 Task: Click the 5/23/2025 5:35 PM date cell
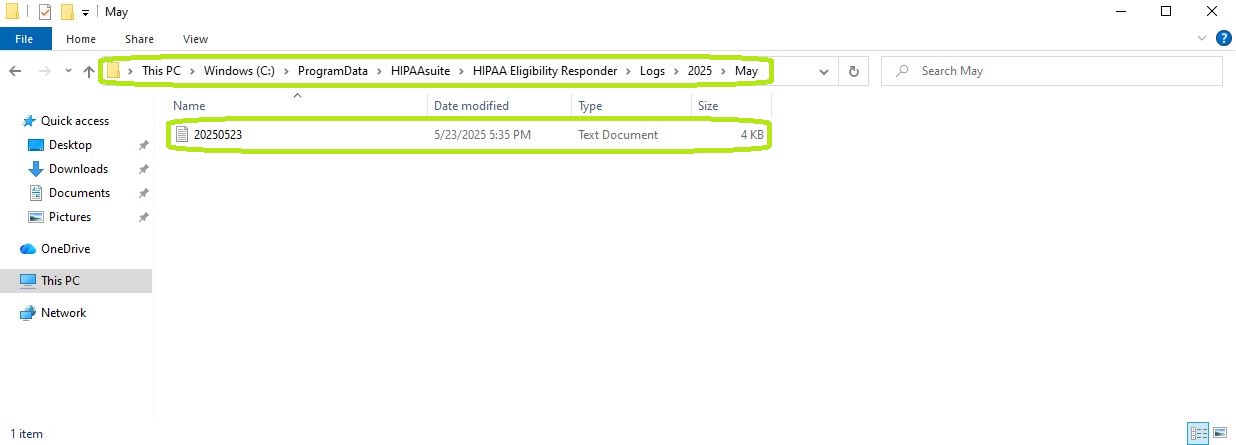pyautogui.click(x=482, y=134)
